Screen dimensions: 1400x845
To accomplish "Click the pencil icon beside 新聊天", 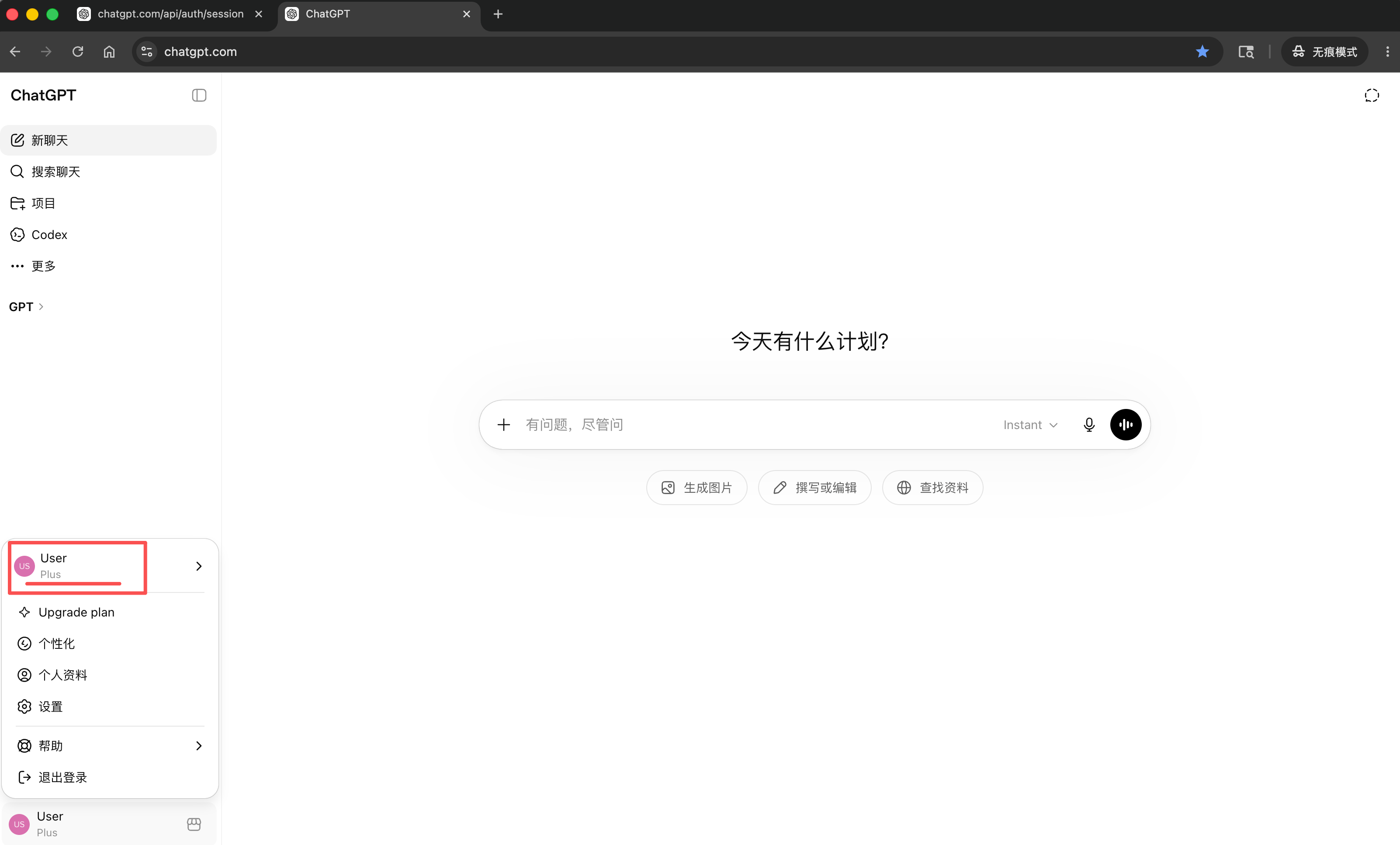I will point(17,140).
